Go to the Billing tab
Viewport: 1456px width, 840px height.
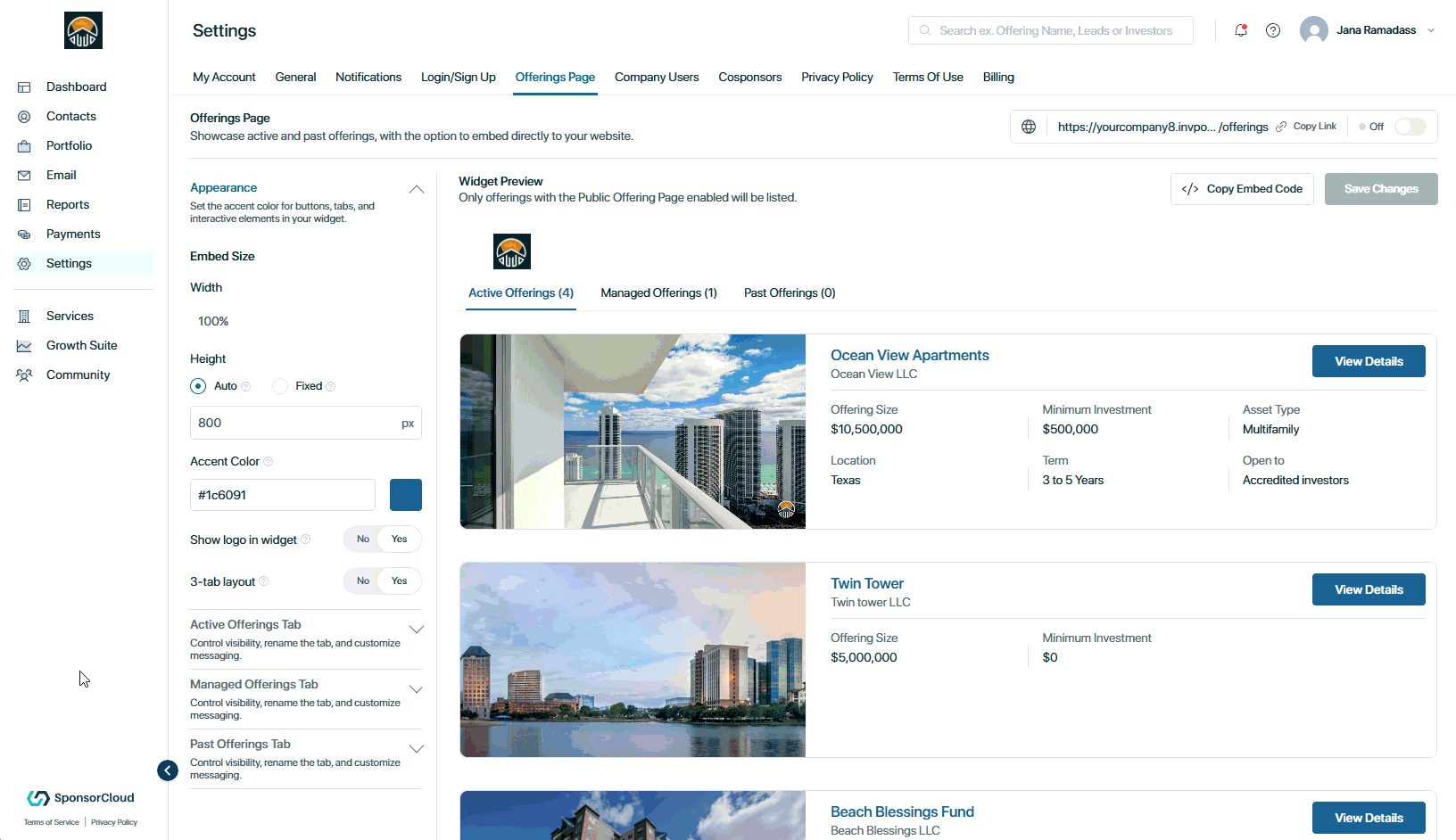click(x=998, y=78)
